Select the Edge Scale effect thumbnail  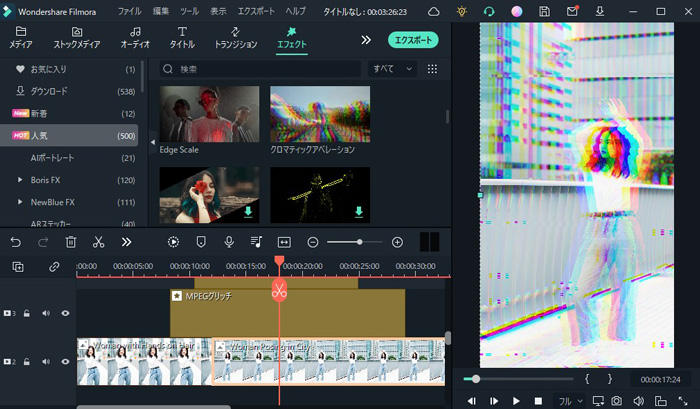pos(209,114)
